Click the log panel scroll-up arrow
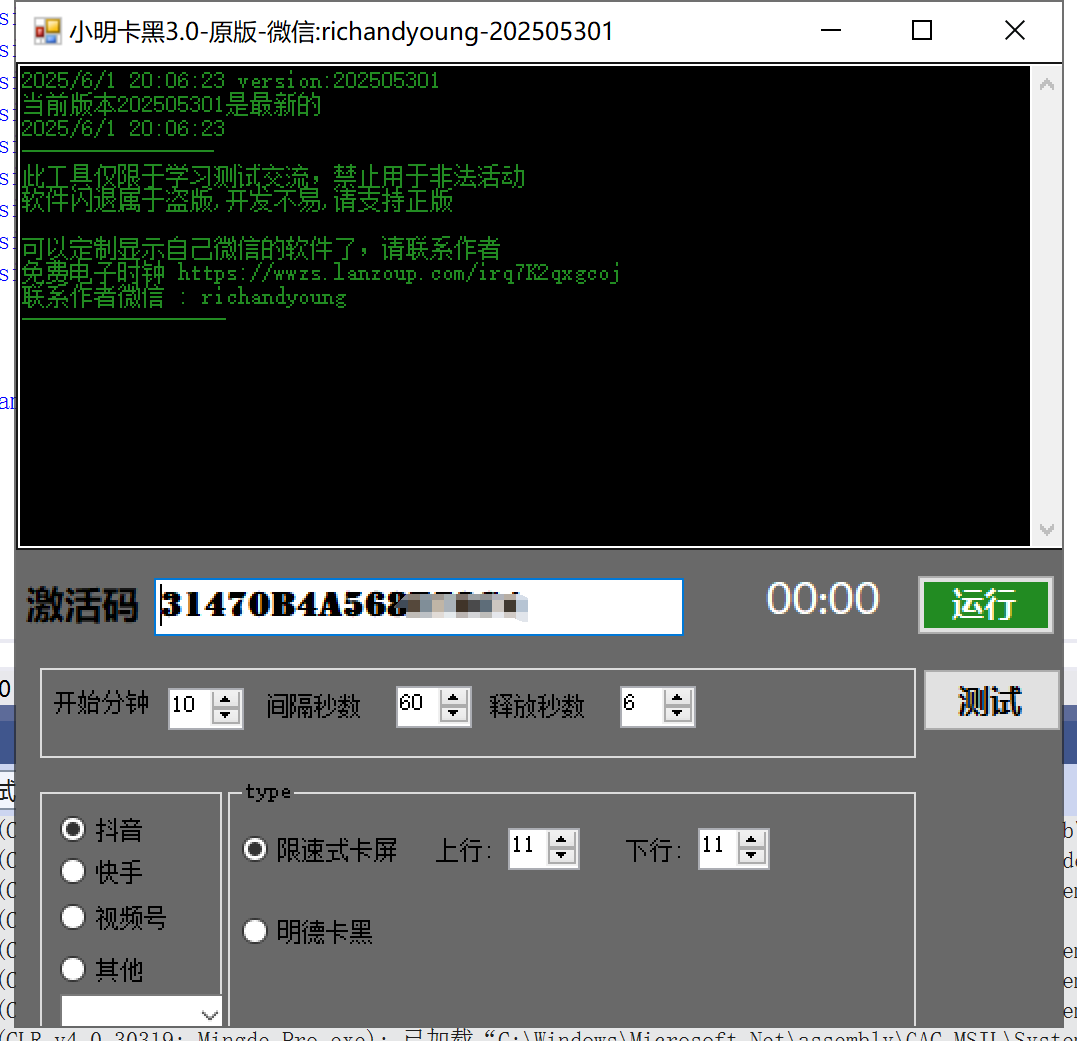Image resolution: width=1077 pixels, height=1041 pixels. point(1046,85)
